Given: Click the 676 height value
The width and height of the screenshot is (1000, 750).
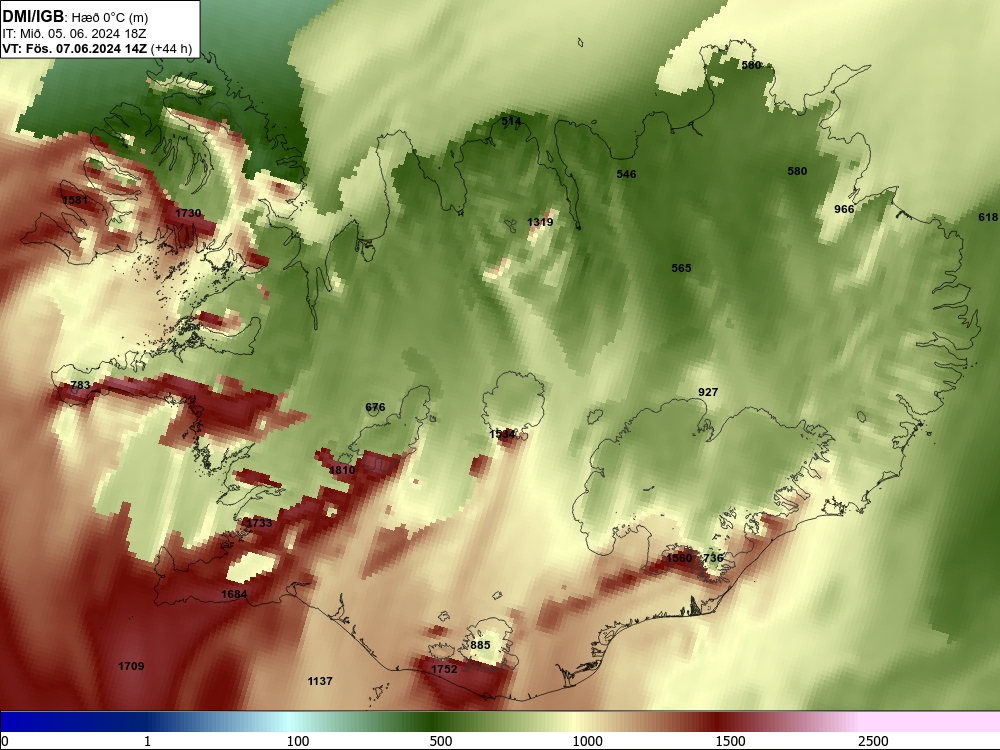Looking at the screenshot, I should (x=375, y=407).
